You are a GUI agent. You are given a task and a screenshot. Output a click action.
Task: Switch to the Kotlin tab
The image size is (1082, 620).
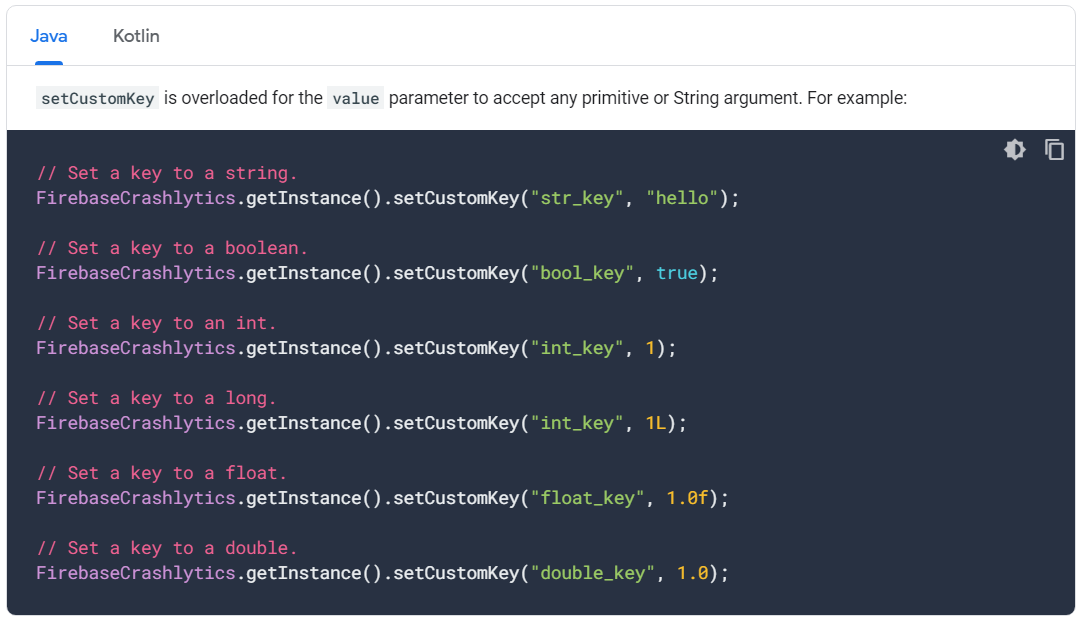[x=136, y=36]
